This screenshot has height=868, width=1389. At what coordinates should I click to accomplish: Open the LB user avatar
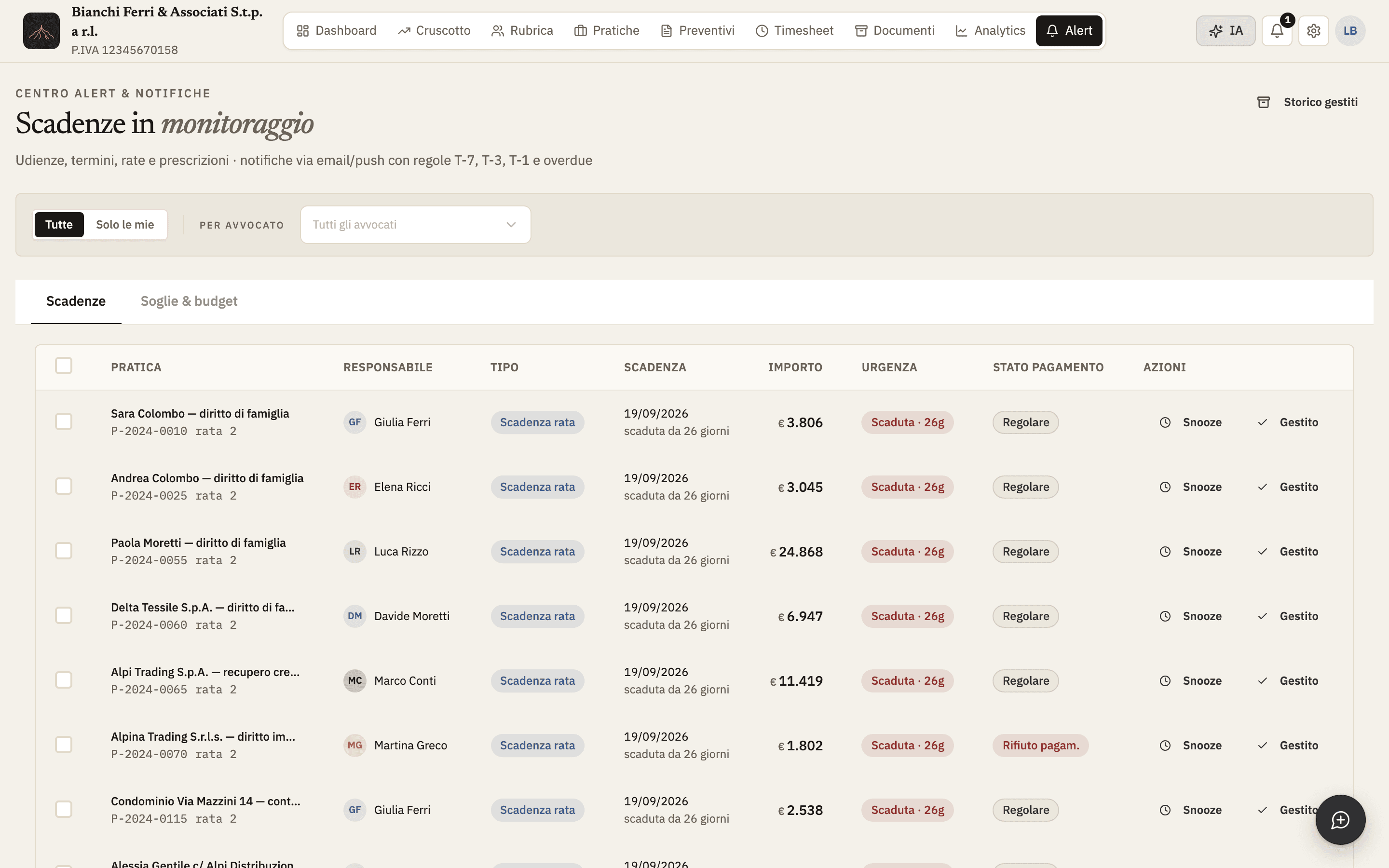[1350, 31]
